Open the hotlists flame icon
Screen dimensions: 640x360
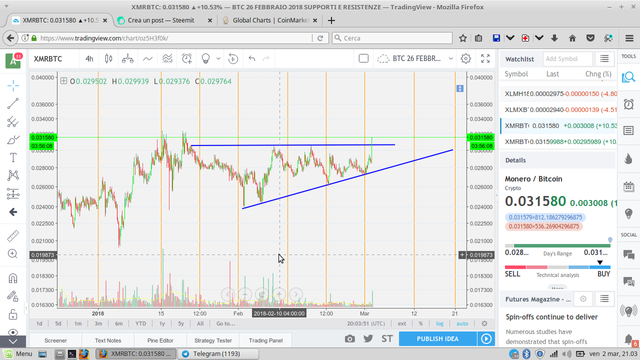(x=629, y=159)
